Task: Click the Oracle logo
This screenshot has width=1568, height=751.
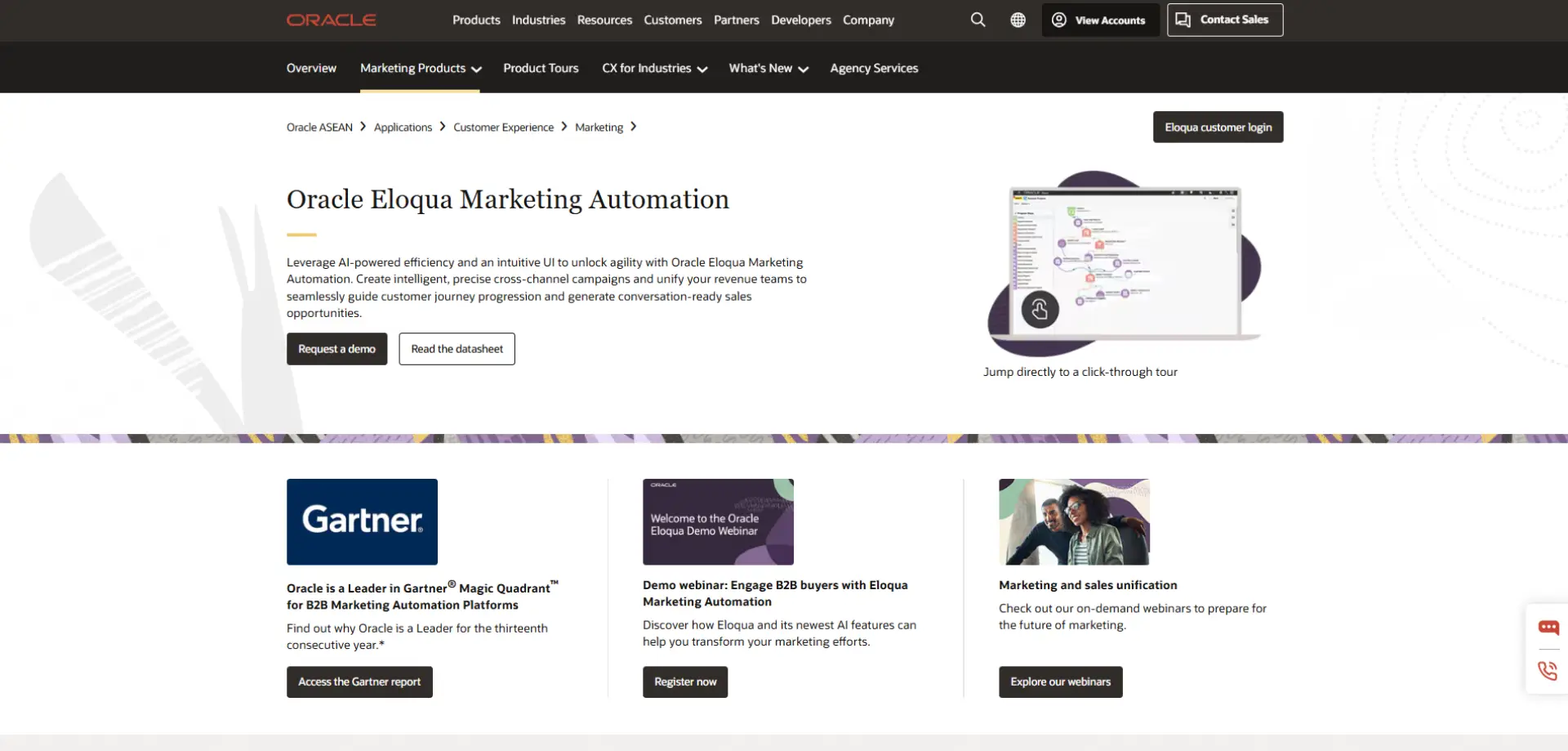Action: [x=331, y=20]
